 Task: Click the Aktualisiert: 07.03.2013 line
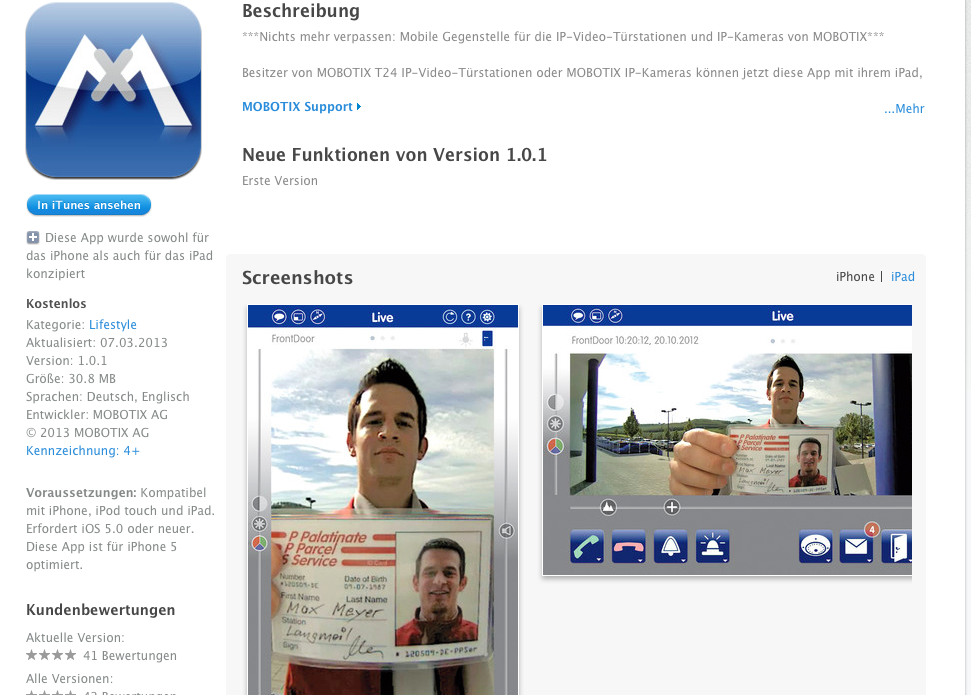click(97, 343)
